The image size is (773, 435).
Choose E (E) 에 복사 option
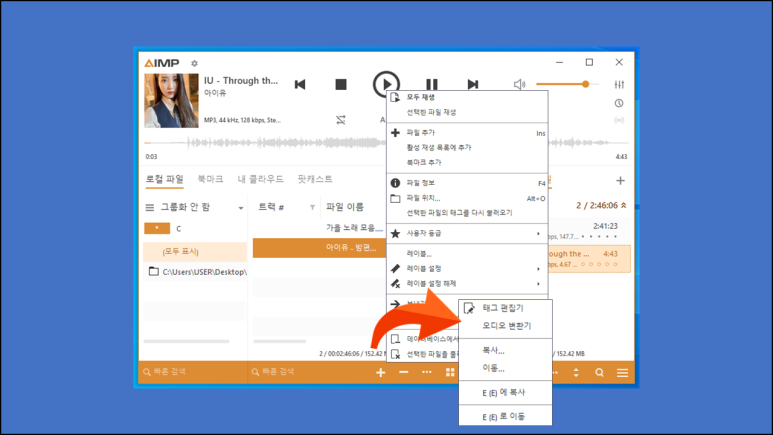pos(505,393)
